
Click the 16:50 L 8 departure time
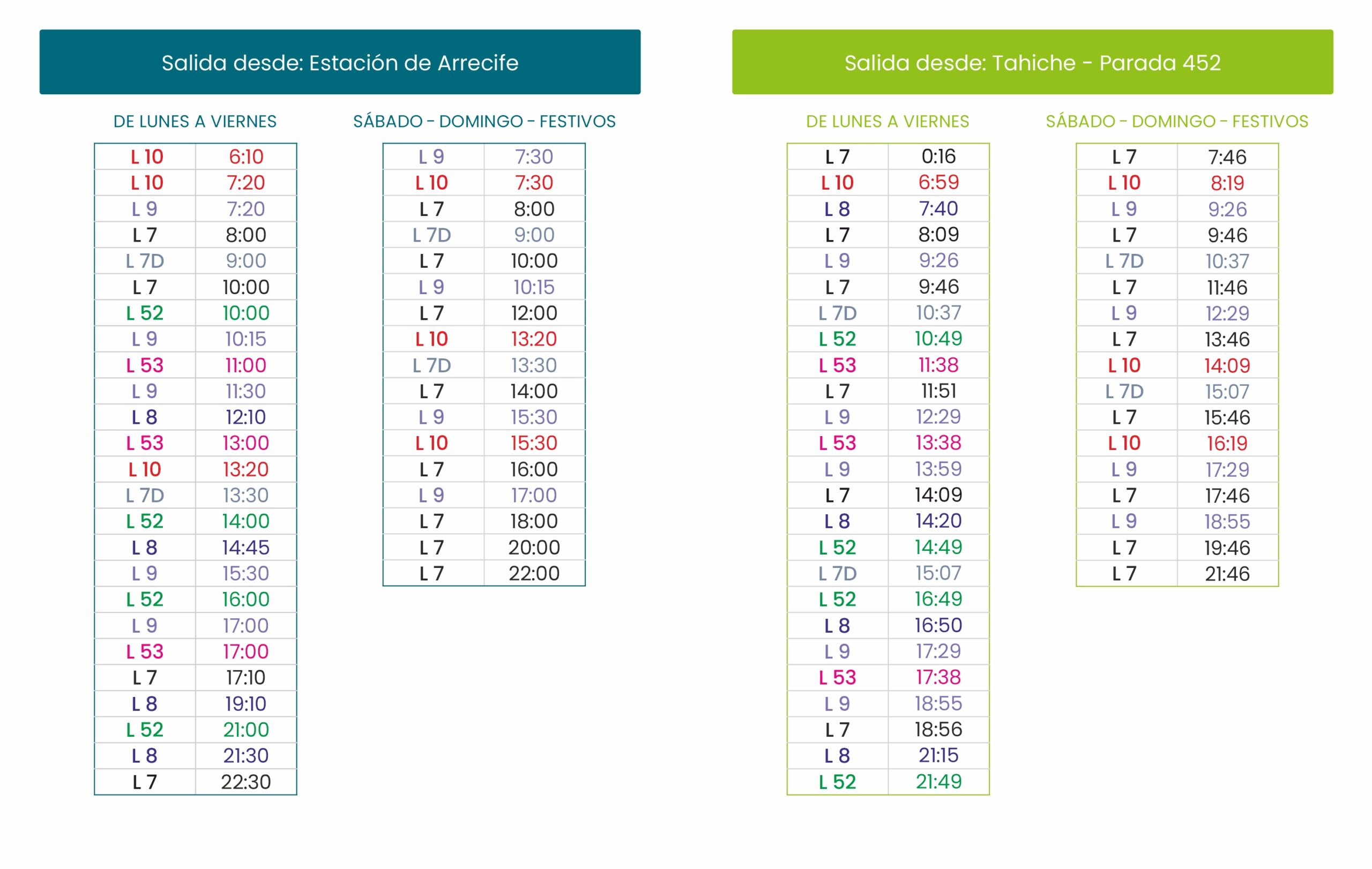(x=938, y=625)
